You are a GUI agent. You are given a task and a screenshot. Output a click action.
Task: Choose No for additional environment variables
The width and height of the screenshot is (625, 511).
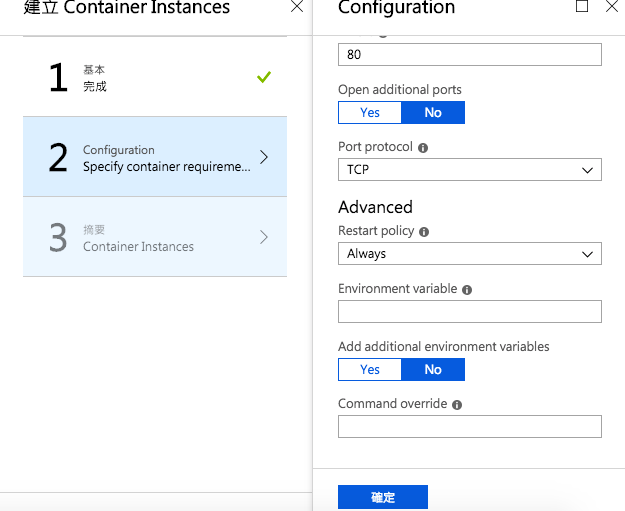tap(433, 369)
